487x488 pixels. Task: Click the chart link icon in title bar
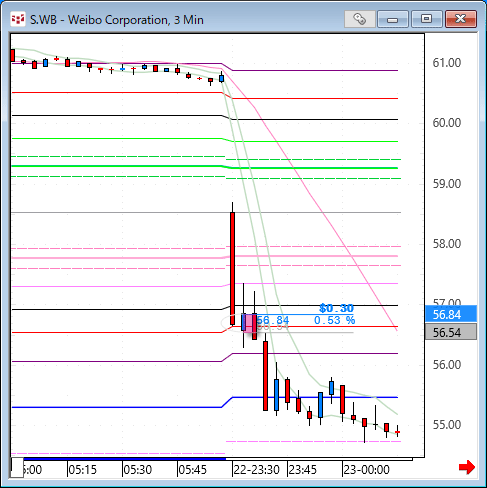pyautogui.click(x=360, y=19)
